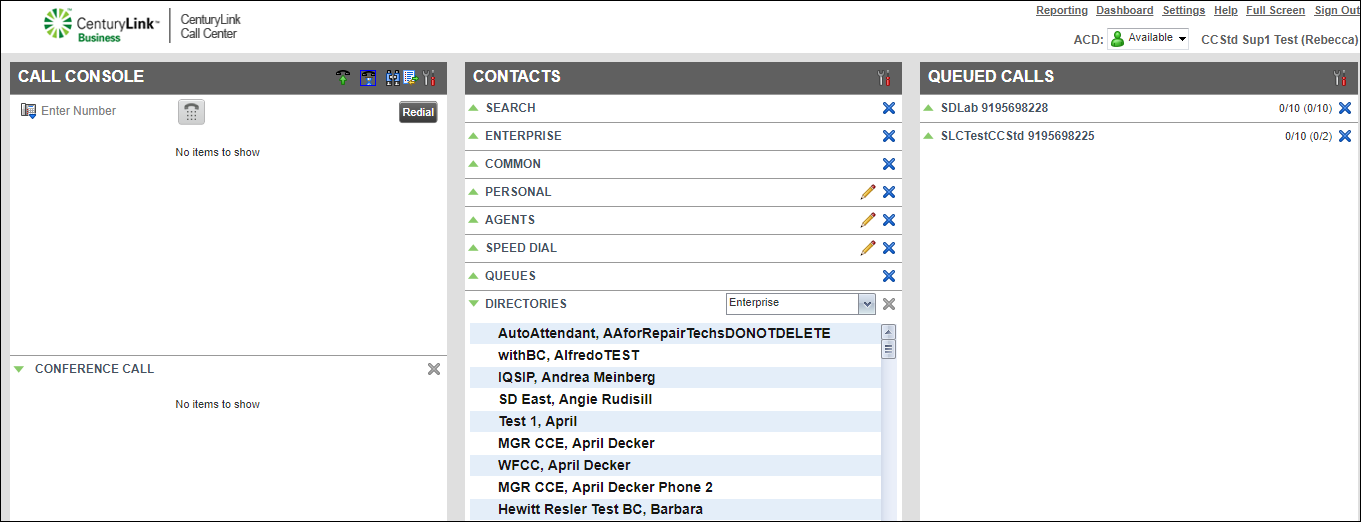
Task: Expand the Personal panel
Action: tap(474, 192)
